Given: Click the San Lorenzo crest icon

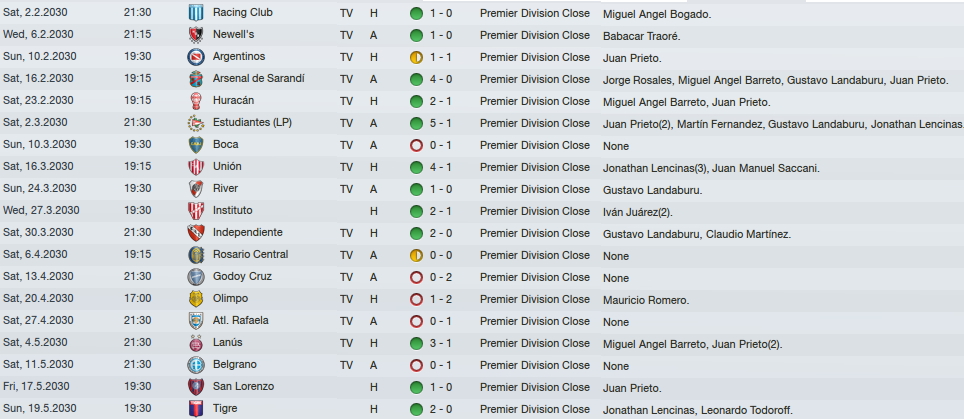Looking at the screenshot, I should 196,387.
